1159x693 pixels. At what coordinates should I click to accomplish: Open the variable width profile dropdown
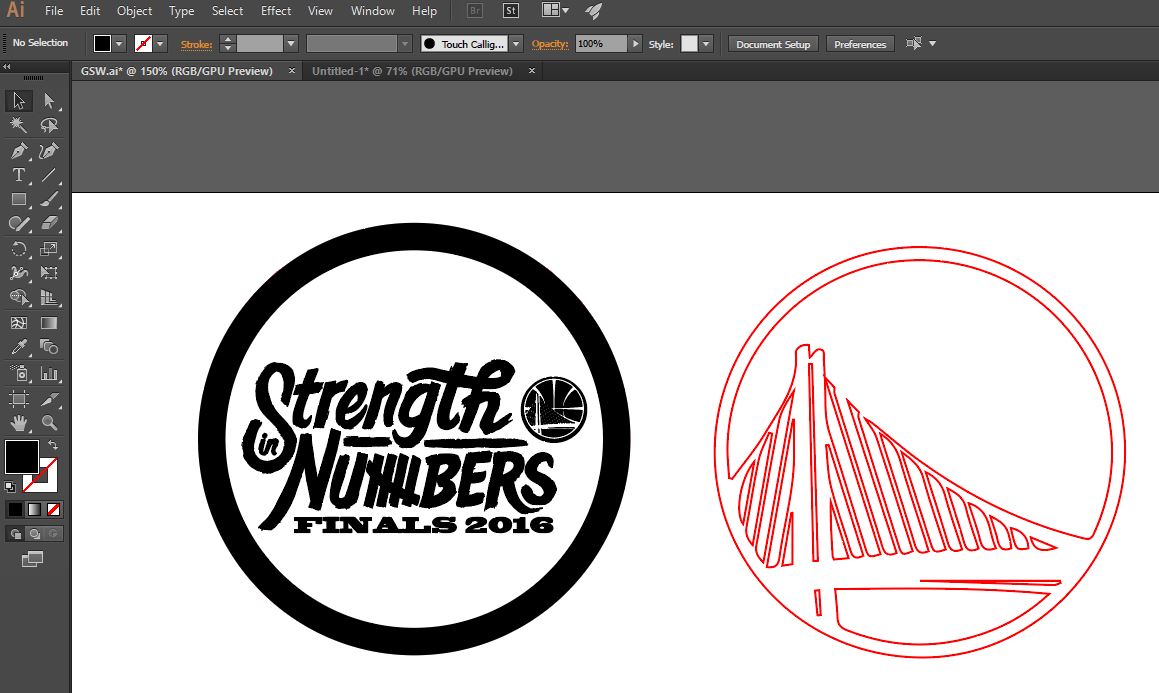(404, 44)
